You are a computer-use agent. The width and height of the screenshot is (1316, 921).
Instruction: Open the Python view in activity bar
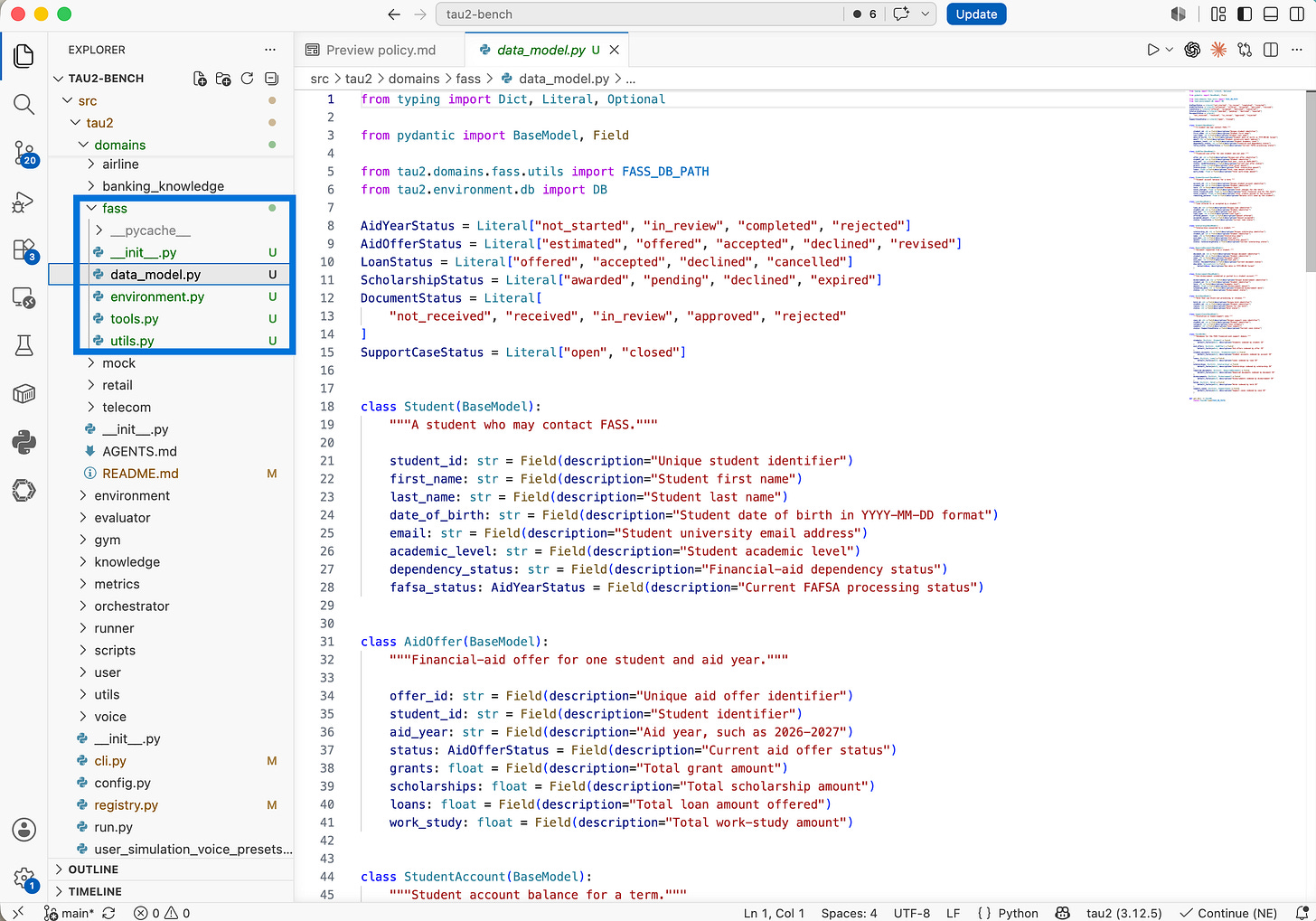(x=24, y=442)
